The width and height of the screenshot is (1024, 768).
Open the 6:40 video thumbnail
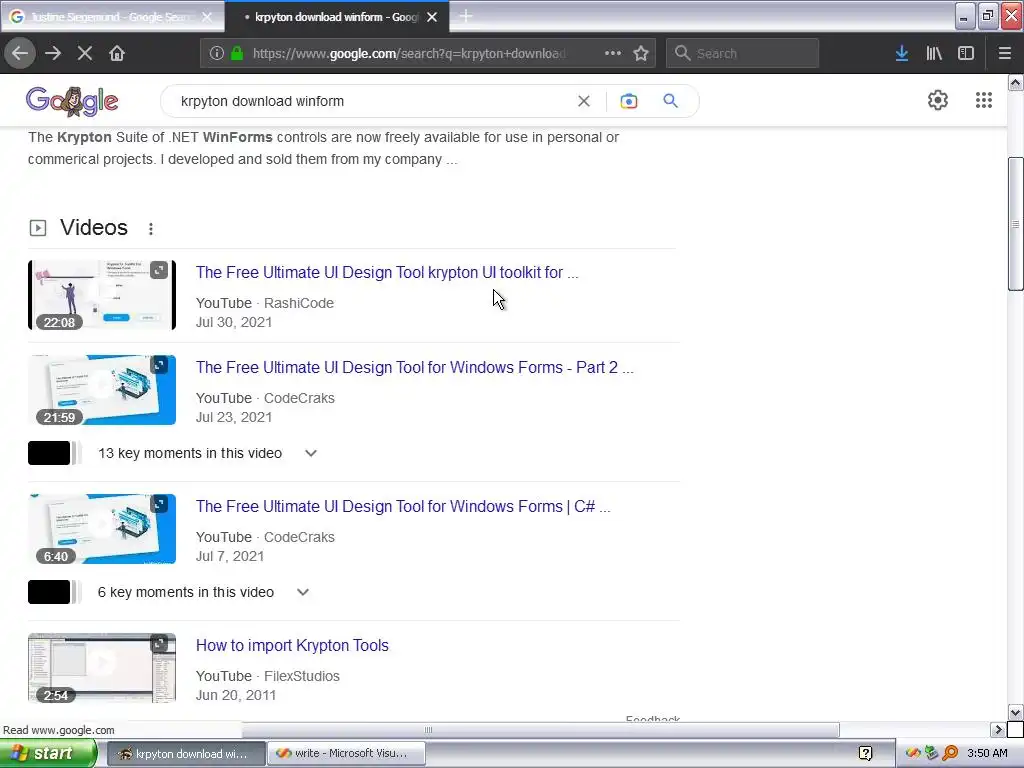tap(102, 529)
